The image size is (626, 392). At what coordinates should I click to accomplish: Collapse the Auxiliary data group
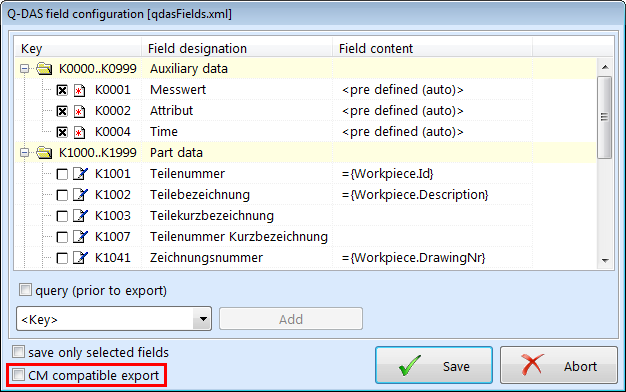coord(24,69)
